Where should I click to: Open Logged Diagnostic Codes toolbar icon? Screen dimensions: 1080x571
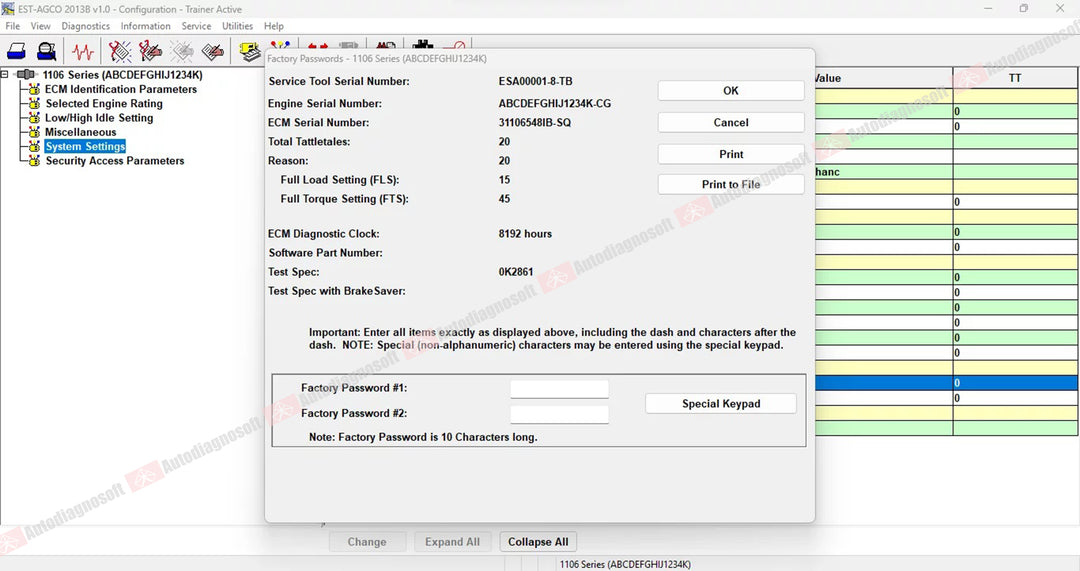click(150, 51)
